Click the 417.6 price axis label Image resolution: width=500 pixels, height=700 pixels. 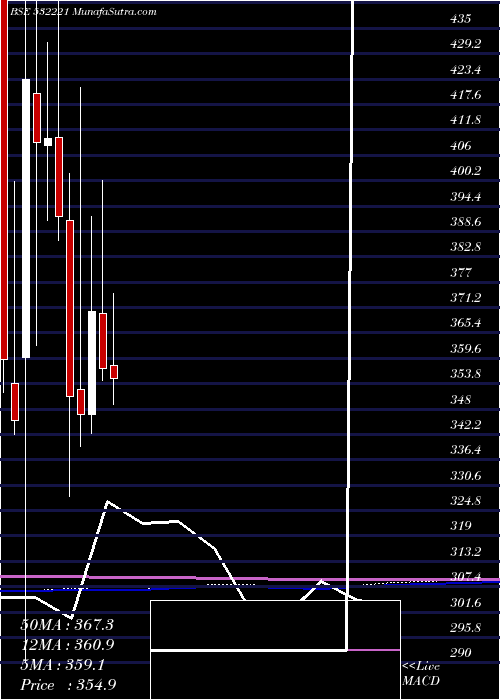tap(467, 95)
